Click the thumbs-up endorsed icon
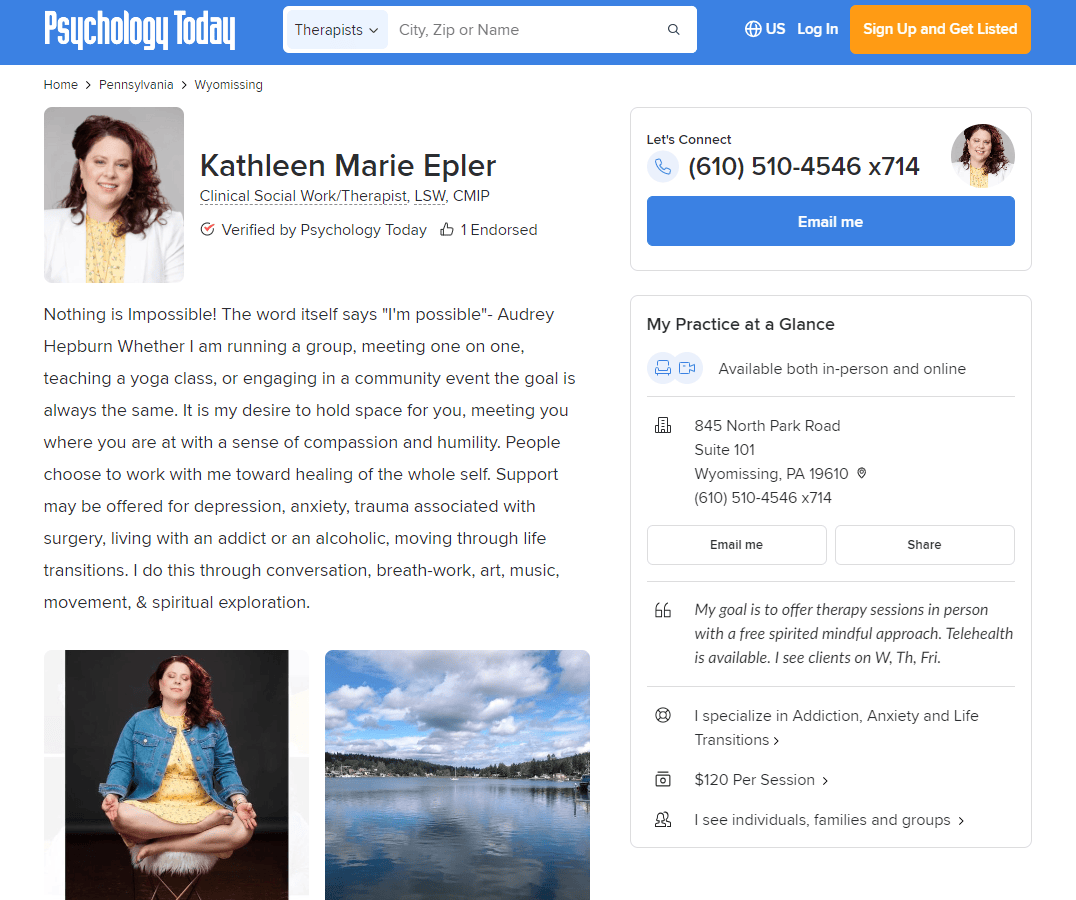This screenshot has width=1076, height=900. pyautogui.click(x=447, y=230)
